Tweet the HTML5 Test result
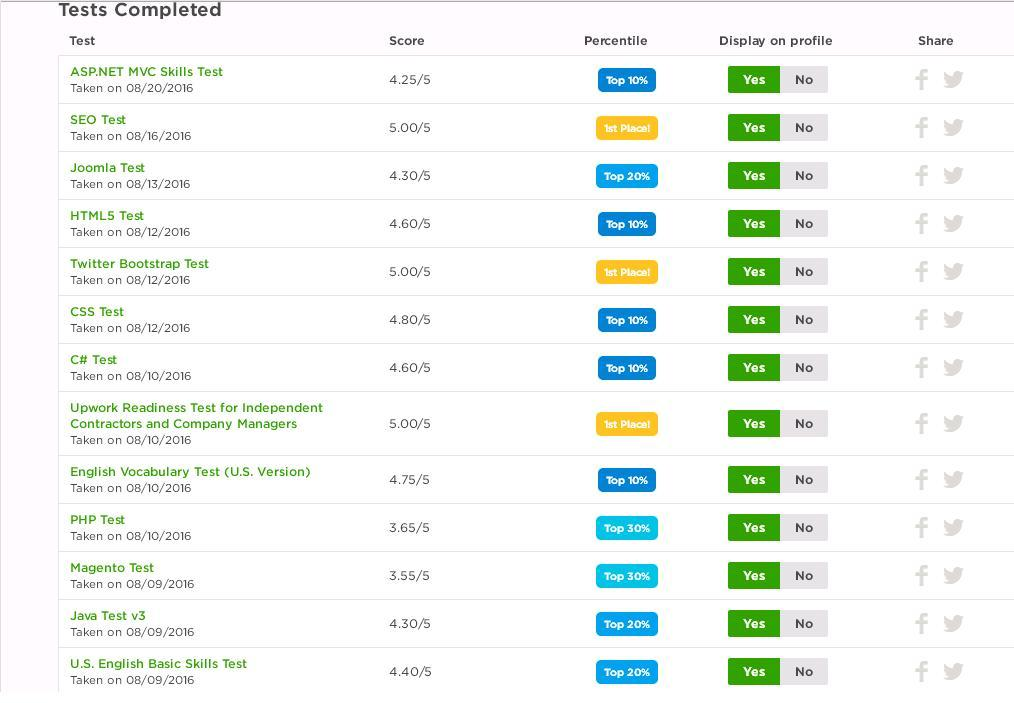Image resolution: width=1014 pixels, height=703 pixels. tap(953, 224)
